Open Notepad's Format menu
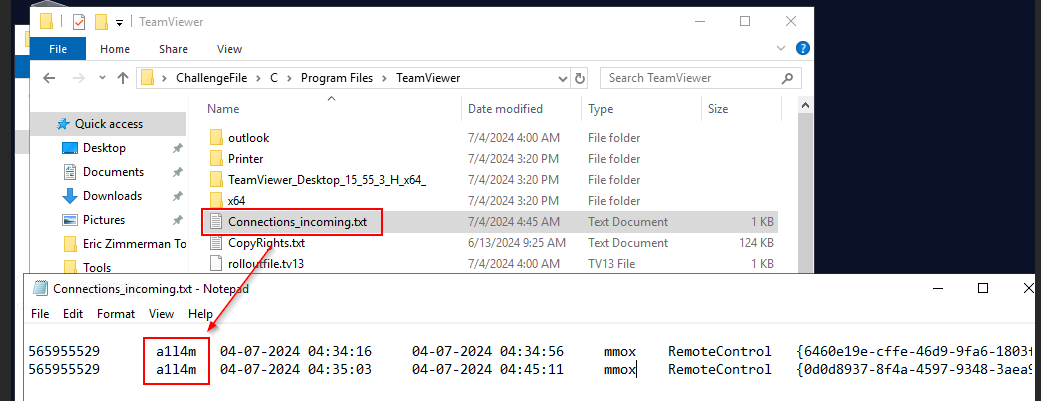 click(116, 313)
